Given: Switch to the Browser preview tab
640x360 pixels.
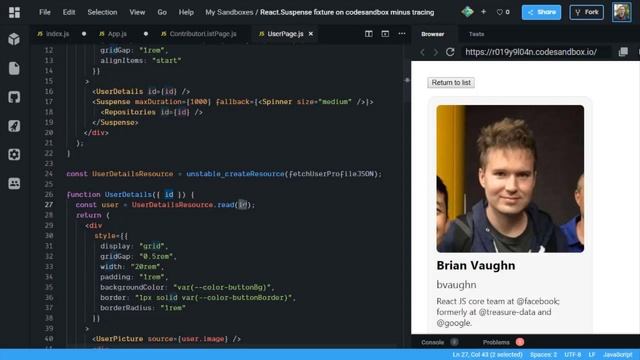Looking at the screenshot, I should (x=433, y=34).
